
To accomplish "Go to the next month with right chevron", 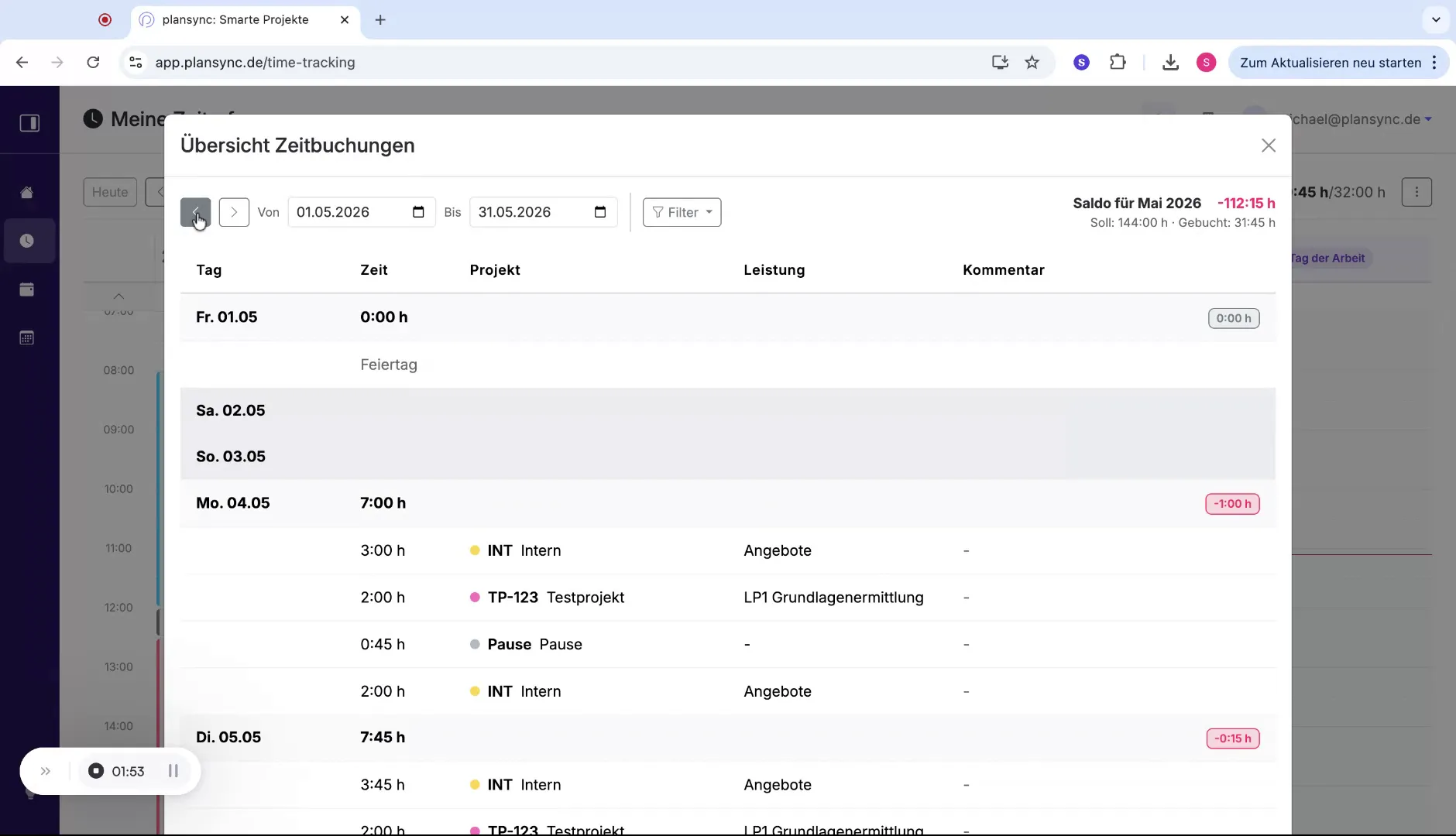I will coord(234,212).
